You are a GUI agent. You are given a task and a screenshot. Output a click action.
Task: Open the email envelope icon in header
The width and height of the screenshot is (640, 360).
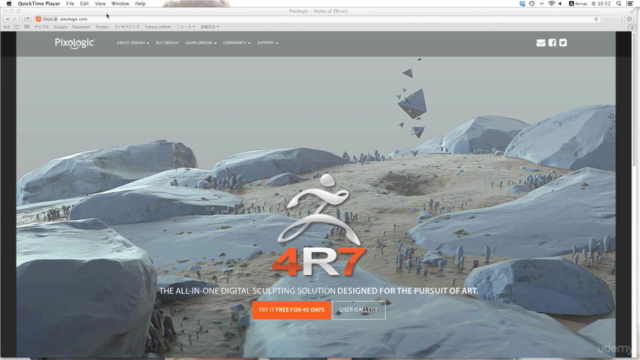[540, 43]
